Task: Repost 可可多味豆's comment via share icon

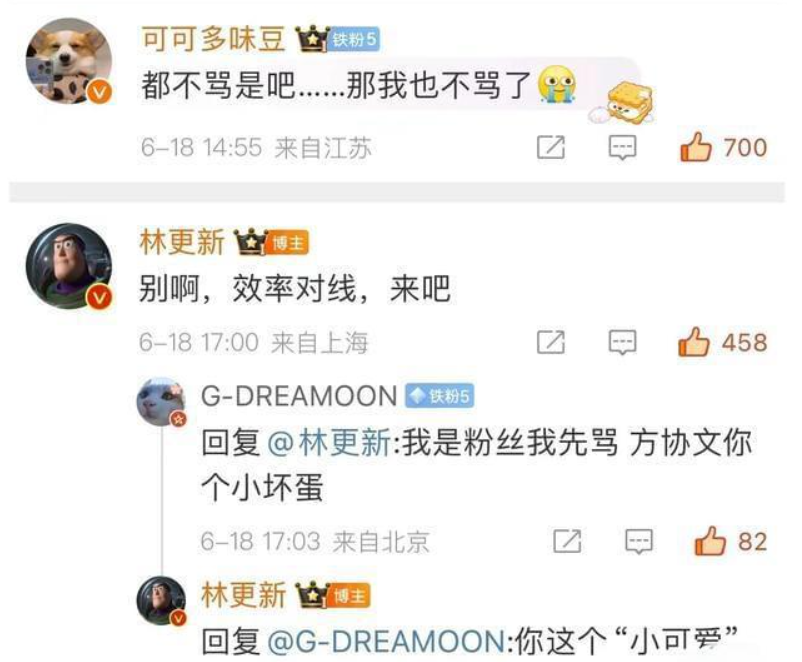Action: tap(551, 148)
